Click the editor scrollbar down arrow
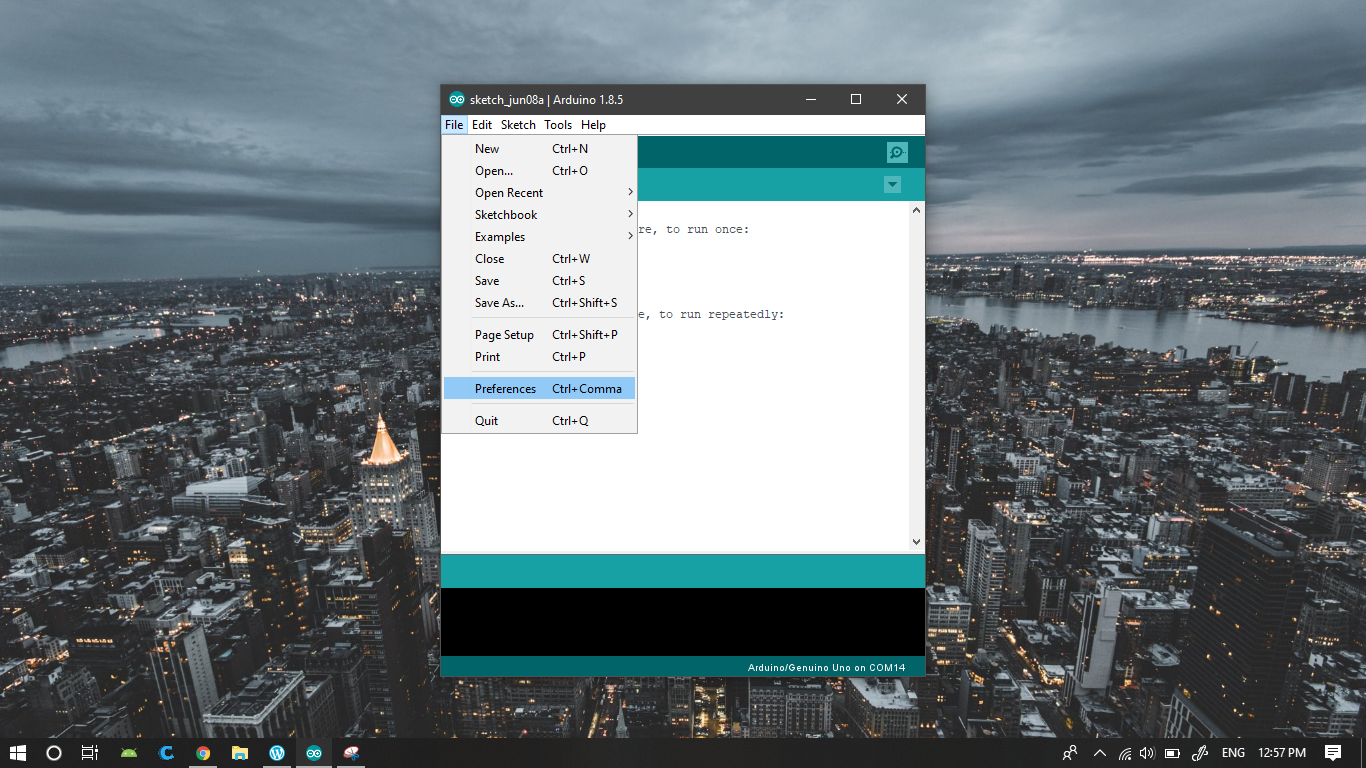Viewport: 1366px width, 768px height. (x=916, y=541)
